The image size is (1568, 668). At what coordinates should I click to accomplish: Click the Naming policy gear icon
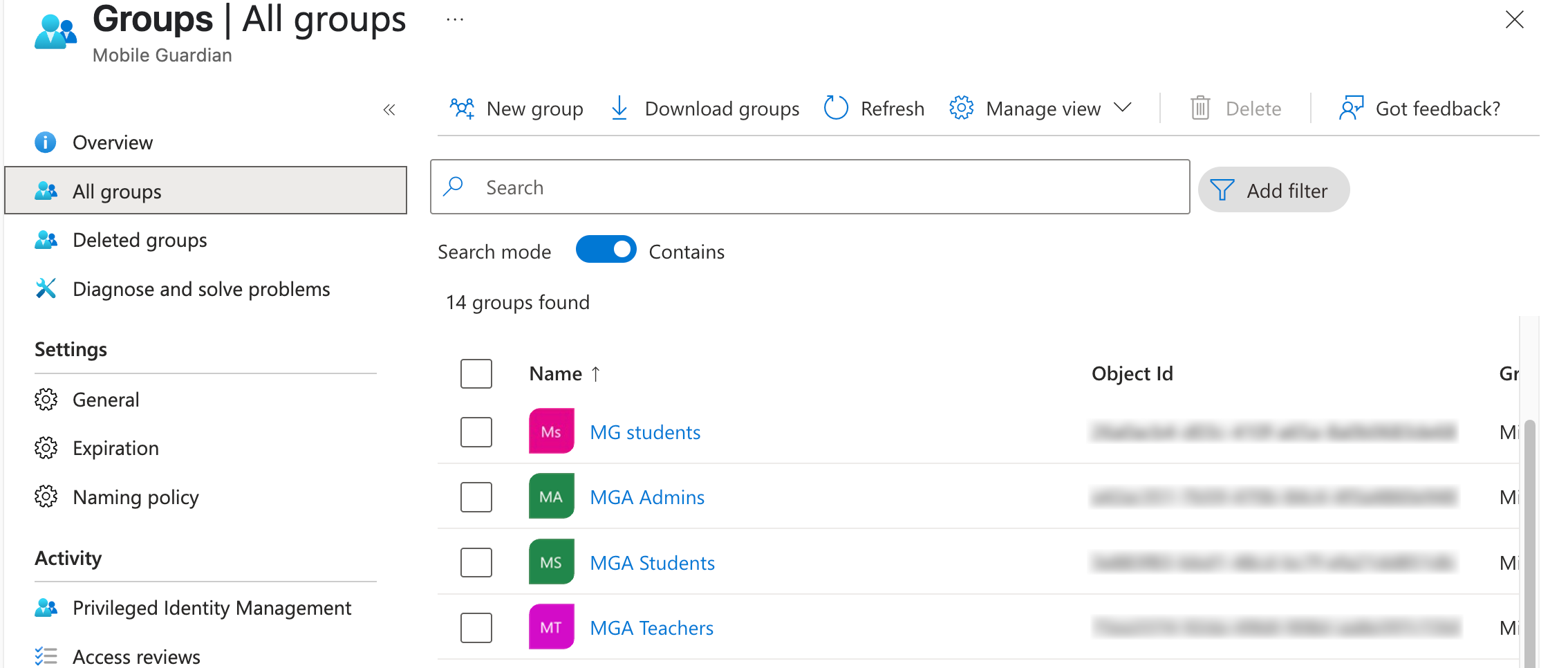click(x=46, y=497)
